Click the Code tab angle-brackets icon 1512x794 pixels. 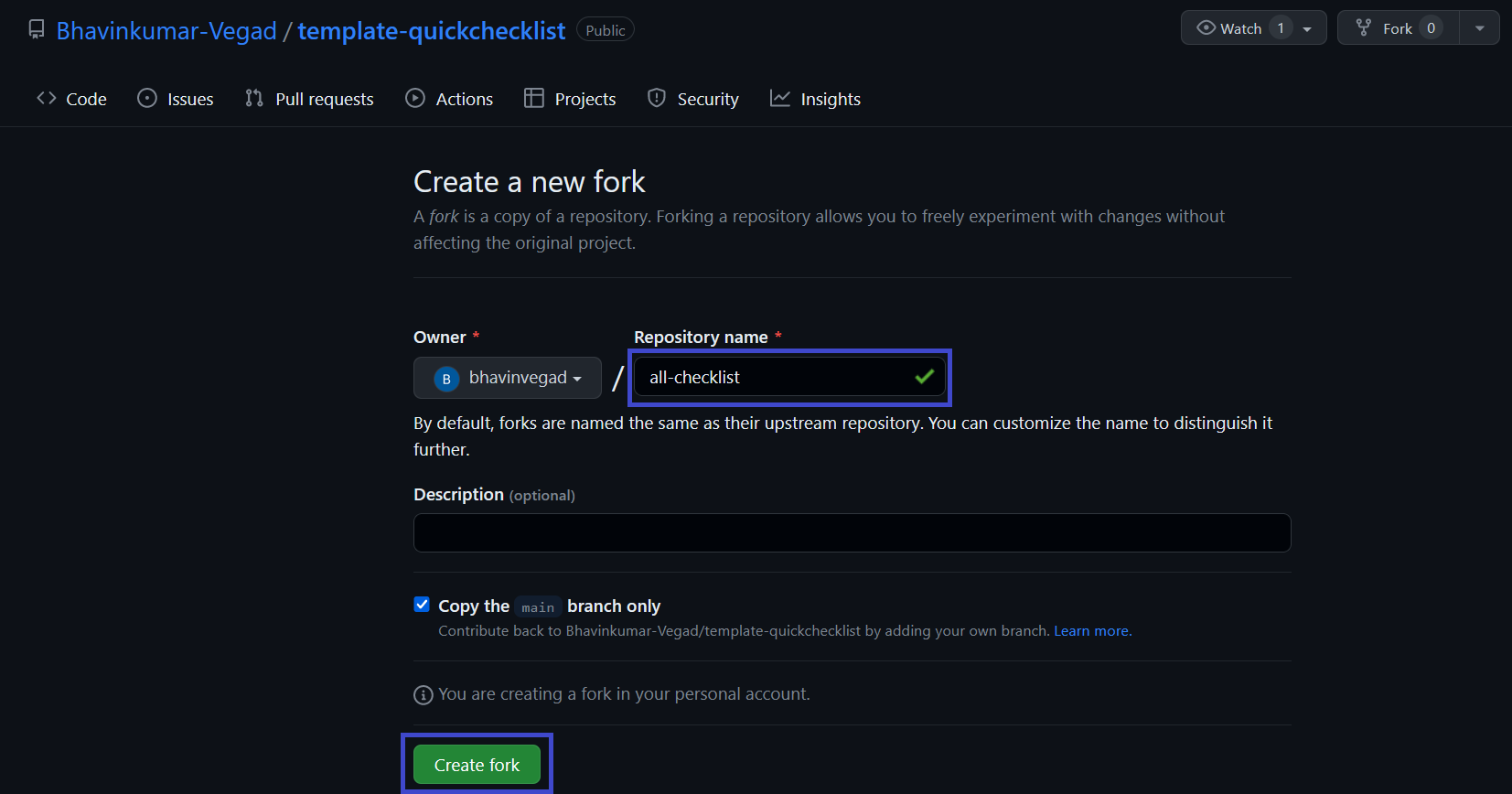click(47, 98)
